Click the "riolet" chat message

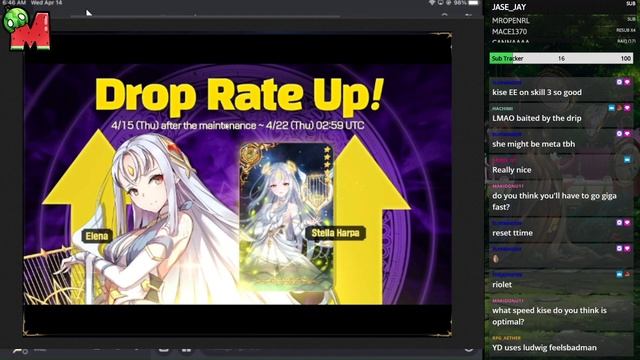click(x=502, y=284)
